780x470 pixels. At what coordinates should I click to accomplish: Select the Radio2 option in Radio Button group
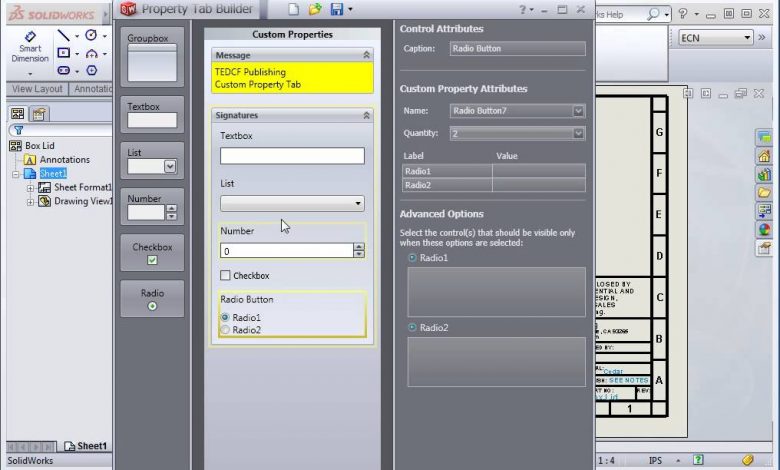(x=225, y=330)
